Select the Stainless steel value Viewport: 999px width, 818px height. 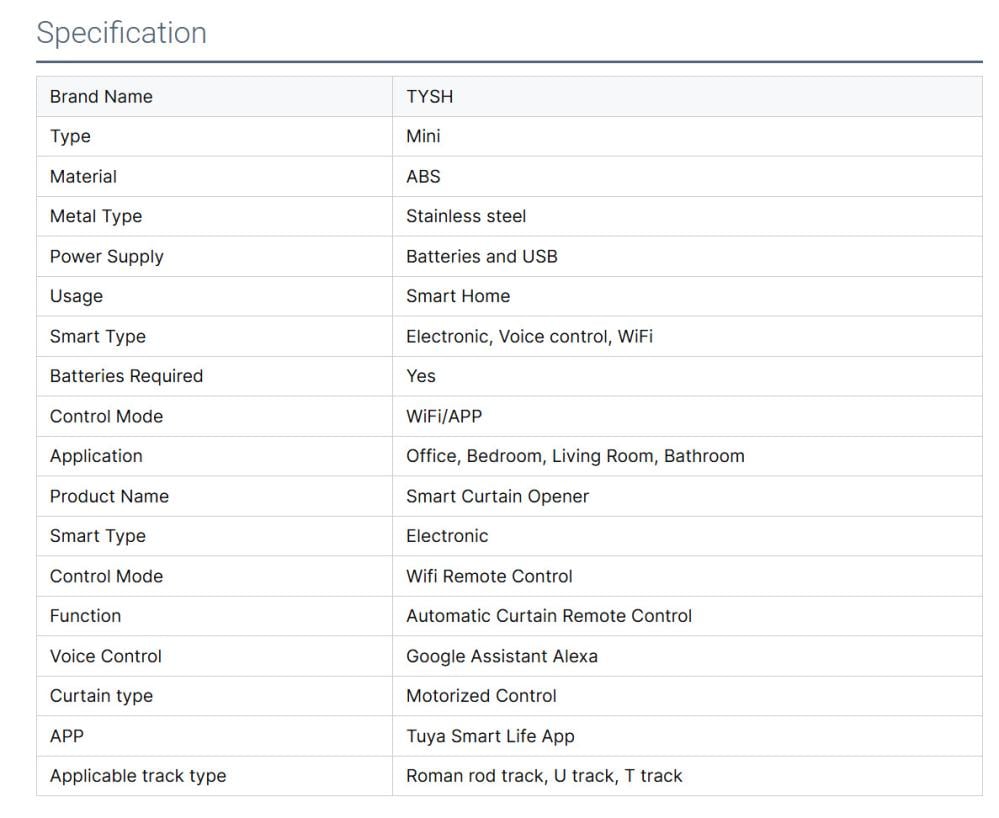[465, 217]
